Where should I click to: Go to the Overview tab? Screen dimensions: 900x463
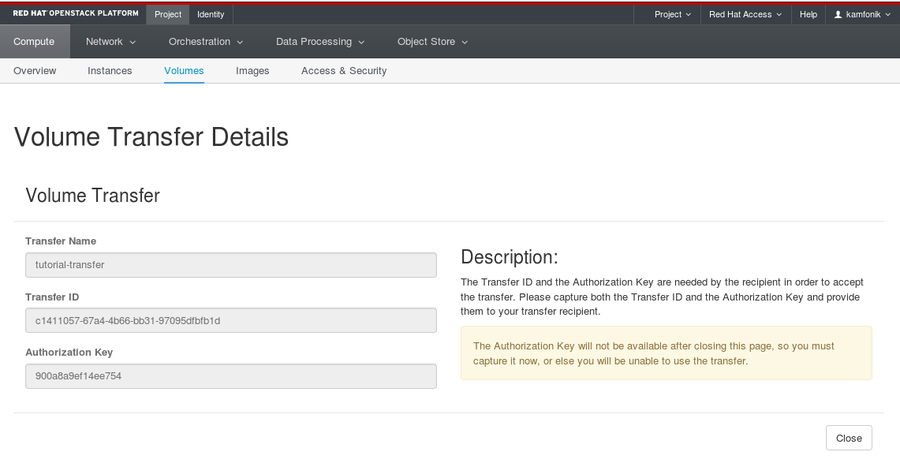[35, 71]
